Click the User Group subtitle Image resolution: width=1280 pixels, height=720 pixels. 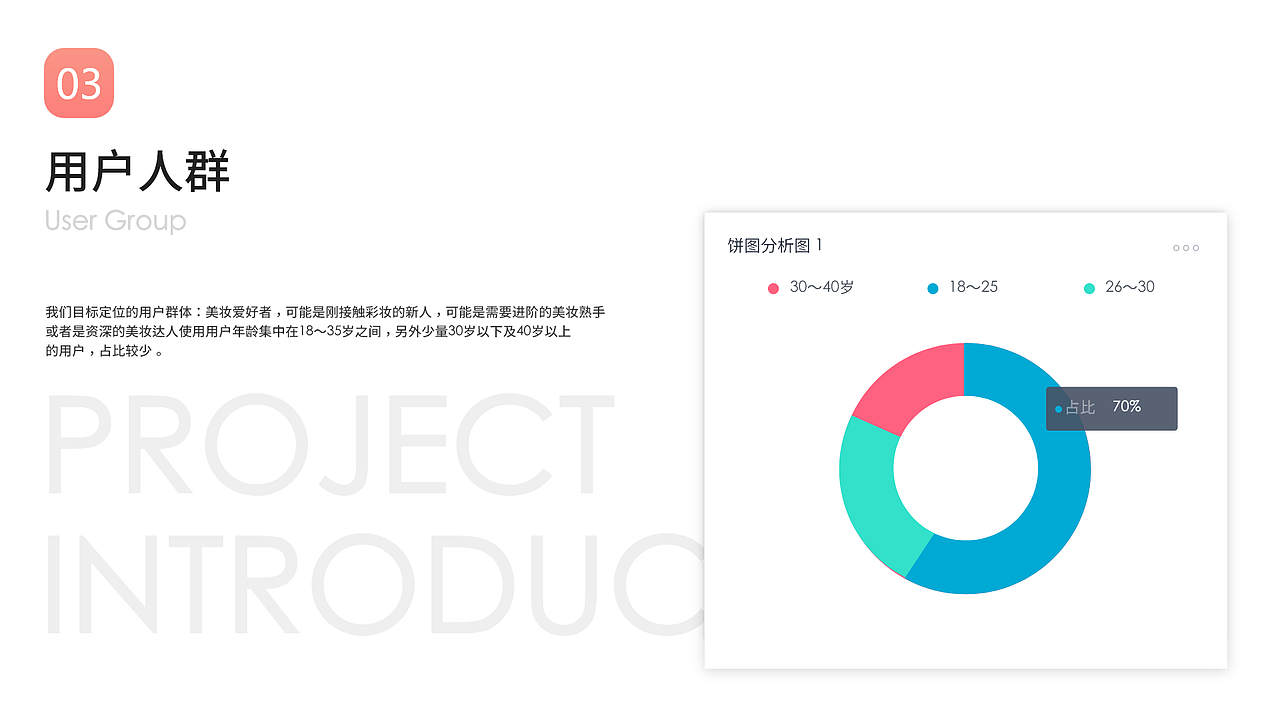pos(116,220)
